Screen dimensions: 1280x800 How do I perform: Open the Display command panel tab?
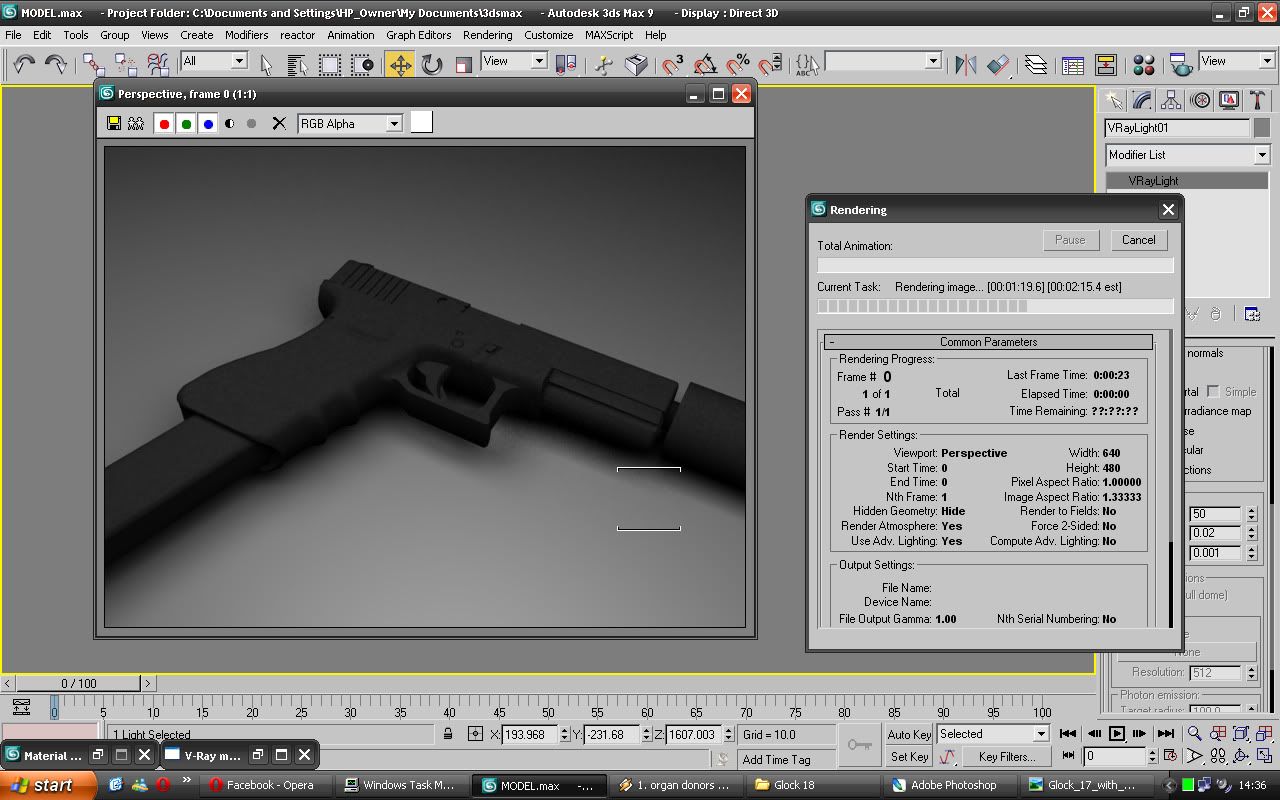(1229, 100)
